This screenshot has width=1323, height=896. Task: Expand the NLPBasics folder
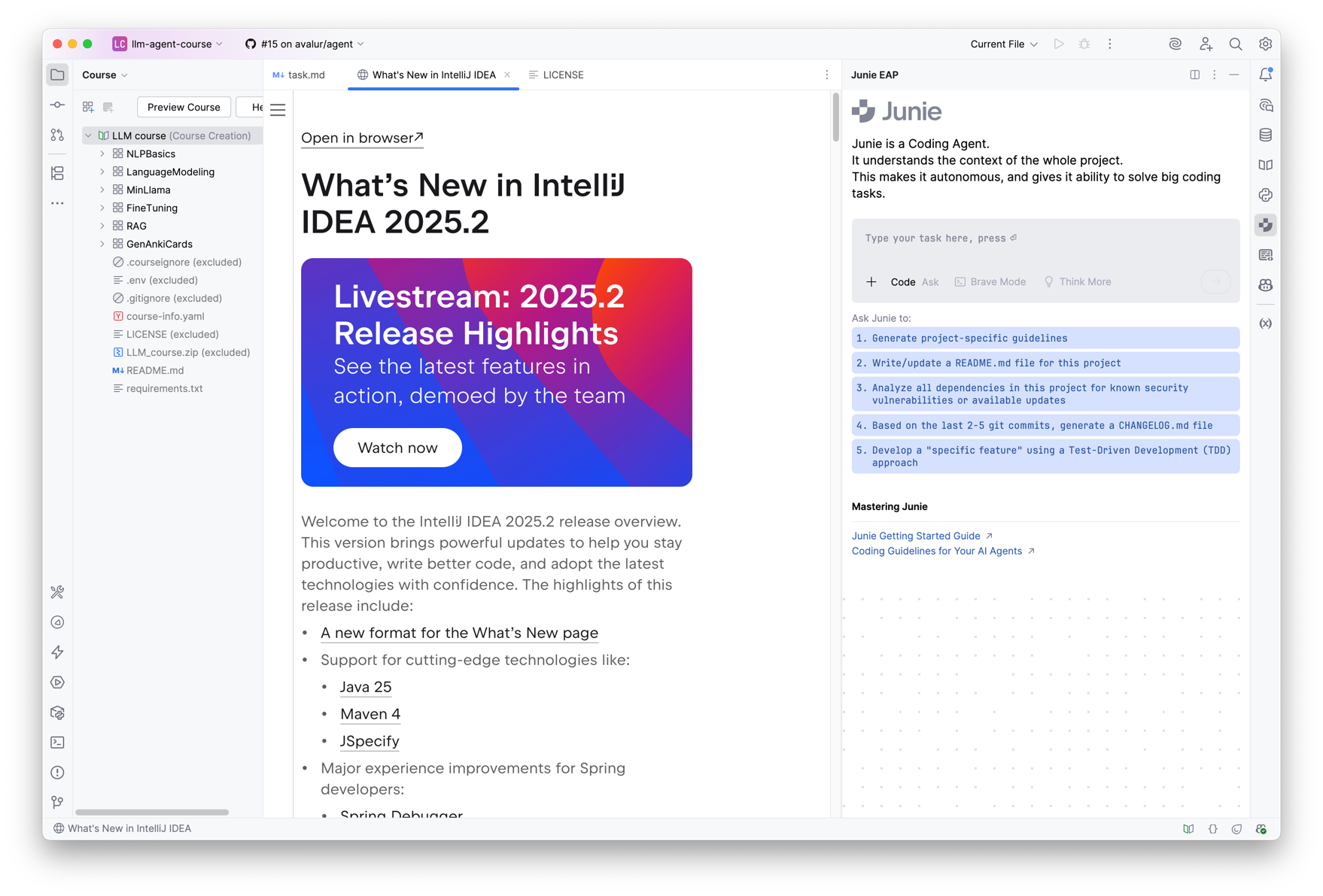(x=102, y=153)
